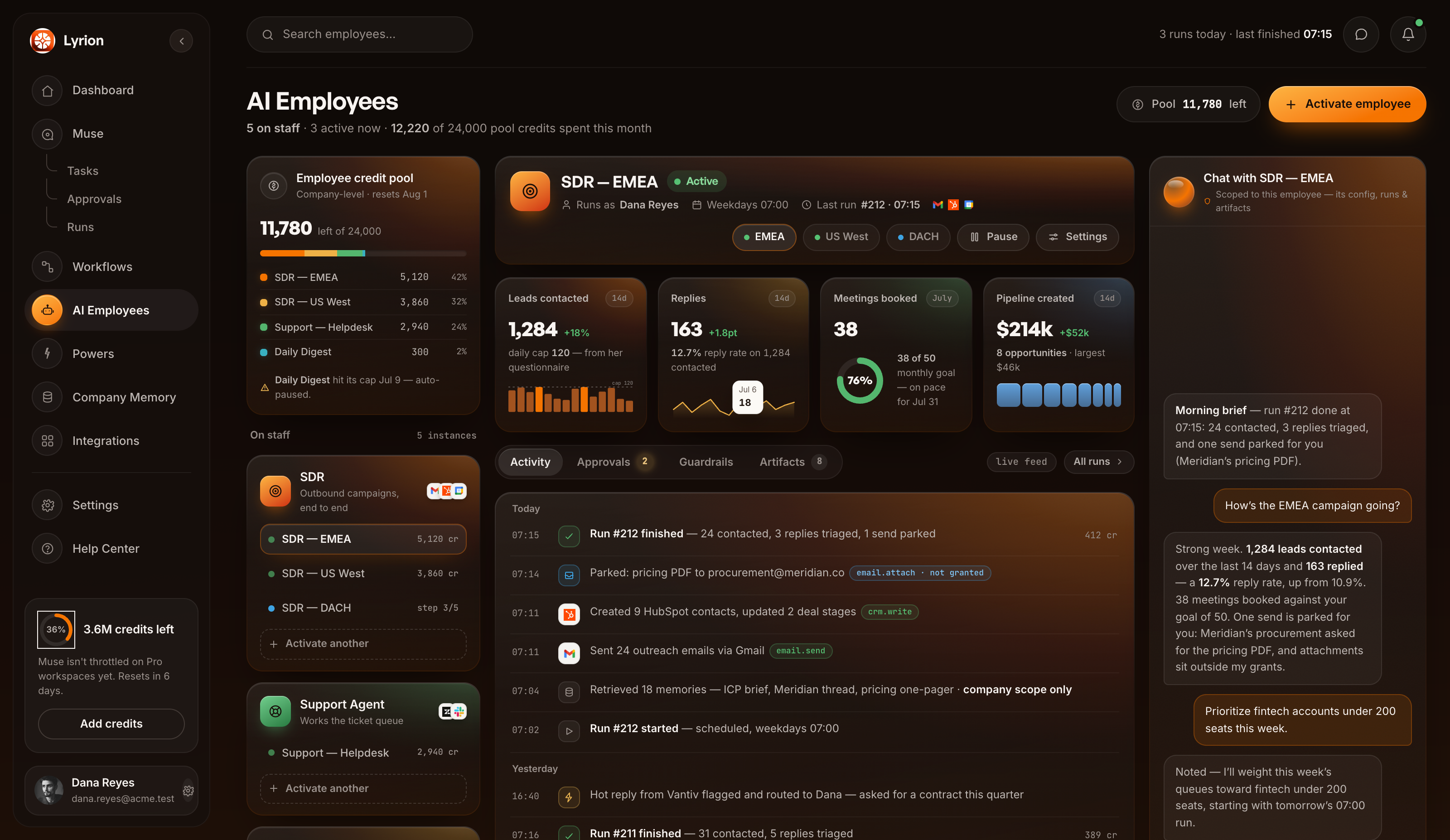Click the Company Memory database icon

click(47, 397)
